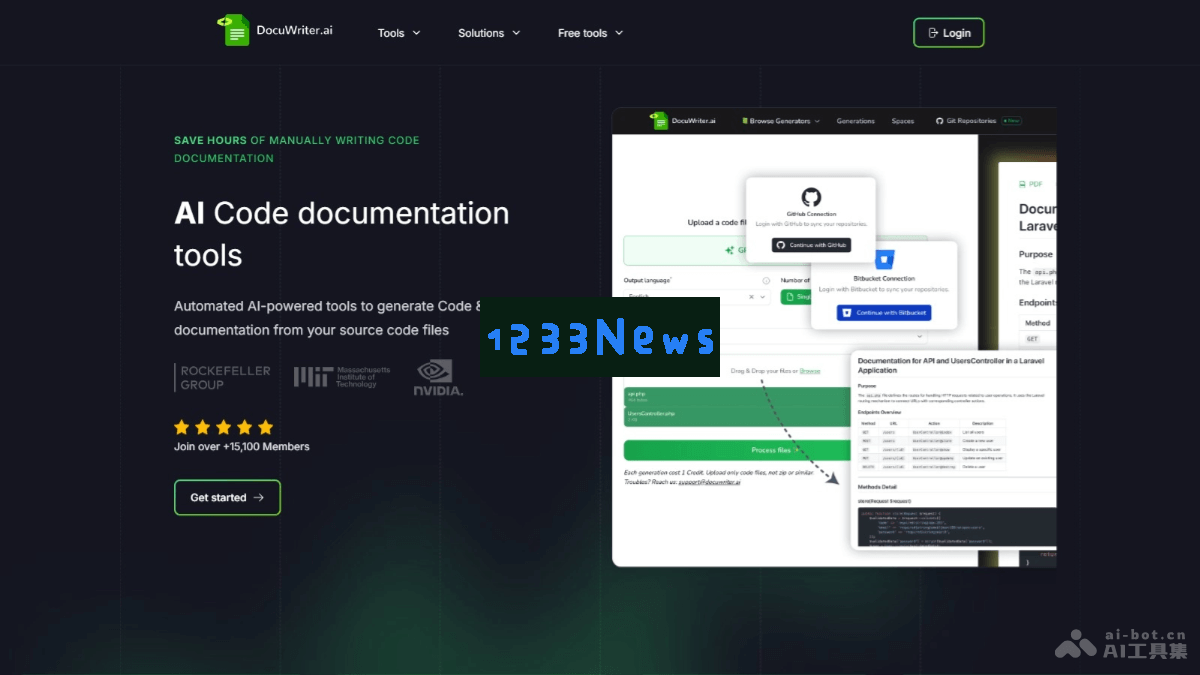1200x675 pixels.
Task: Select the UsersController.php uploaded file row
Action: click(736, 416)
